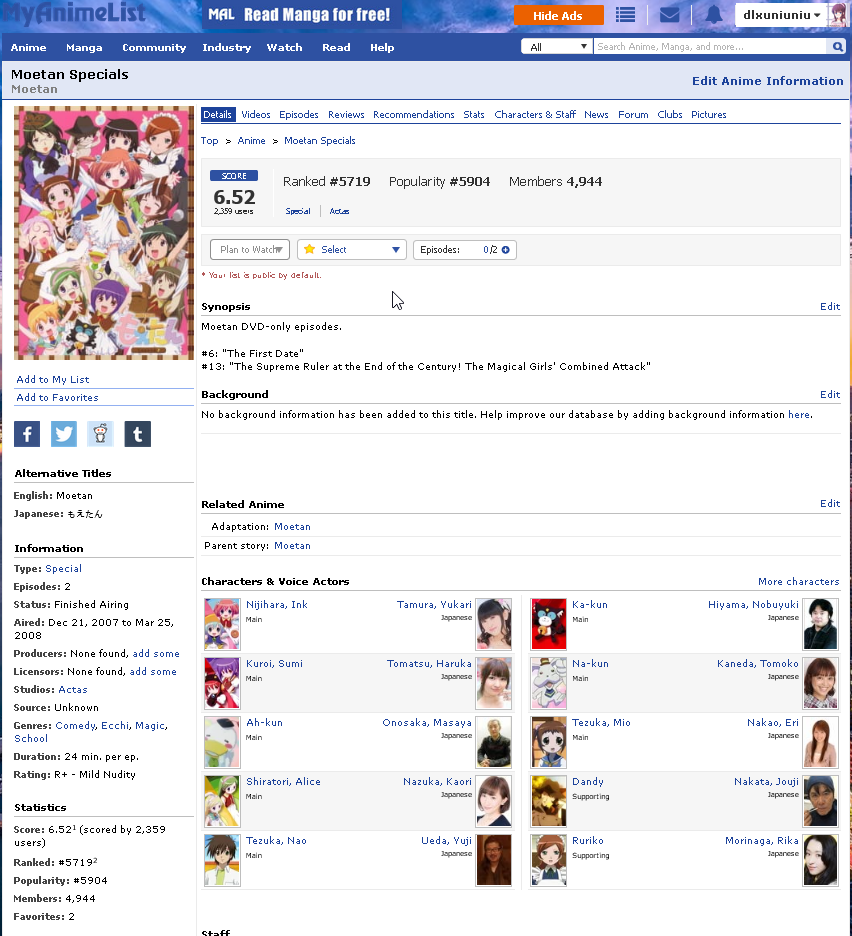Click add some for Producers
Image resolution: width=852 pixels, height=936 pixels.
(x=156, y=654)
